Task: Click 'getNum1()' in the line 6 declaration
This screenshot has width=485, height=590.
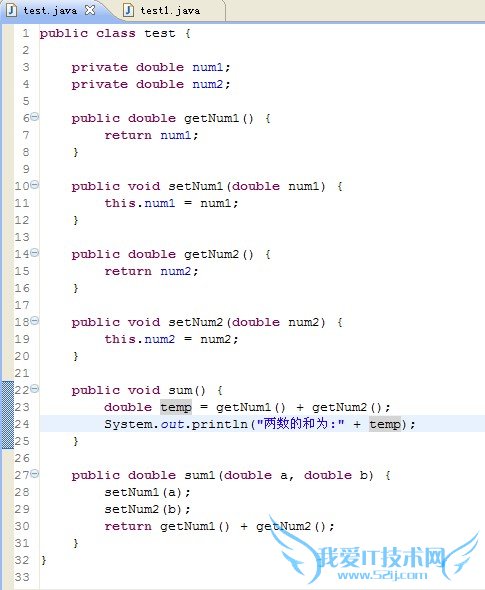Action: click(219, 119)
